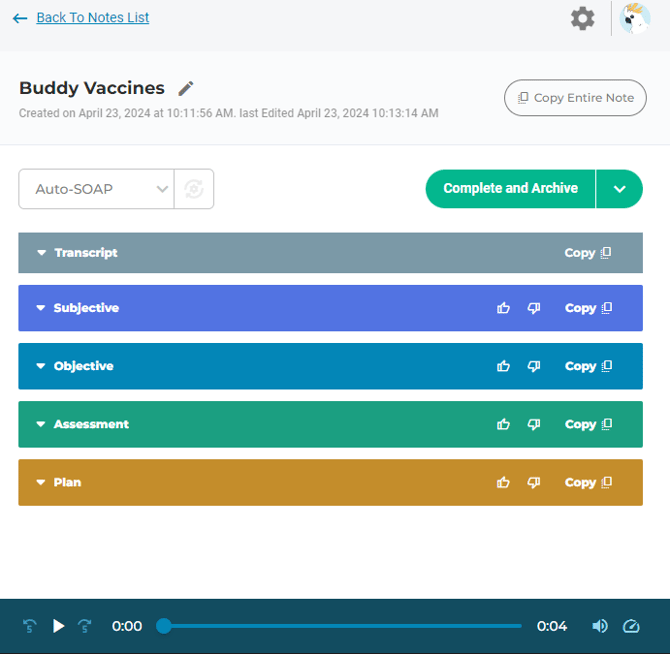Skip forward five seconds in audio
This screenshot has height=654, width=670.
pos(85,626)
